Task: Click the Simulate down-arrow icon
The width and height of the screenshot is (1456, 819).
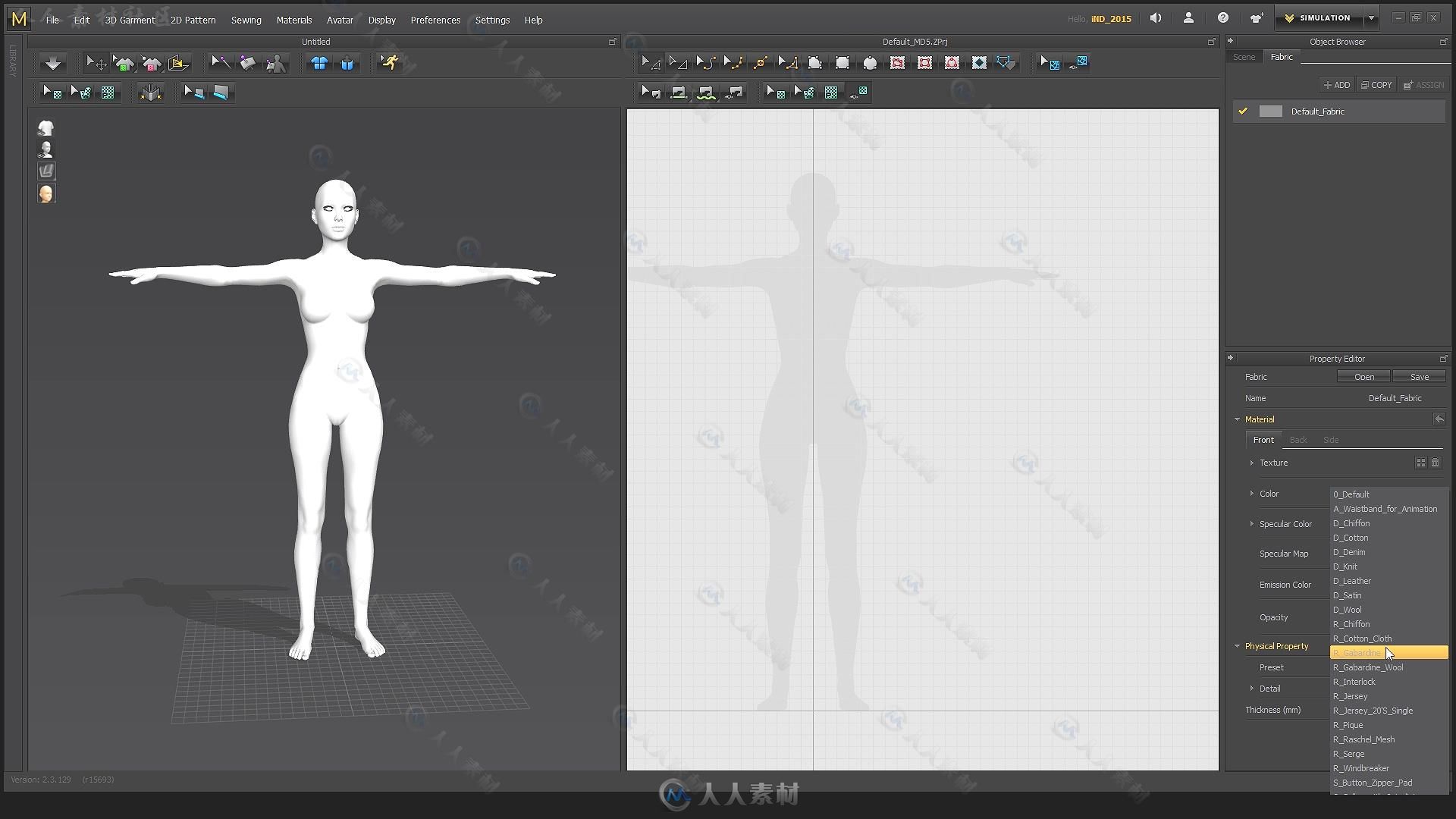Action: coord(53,63)
